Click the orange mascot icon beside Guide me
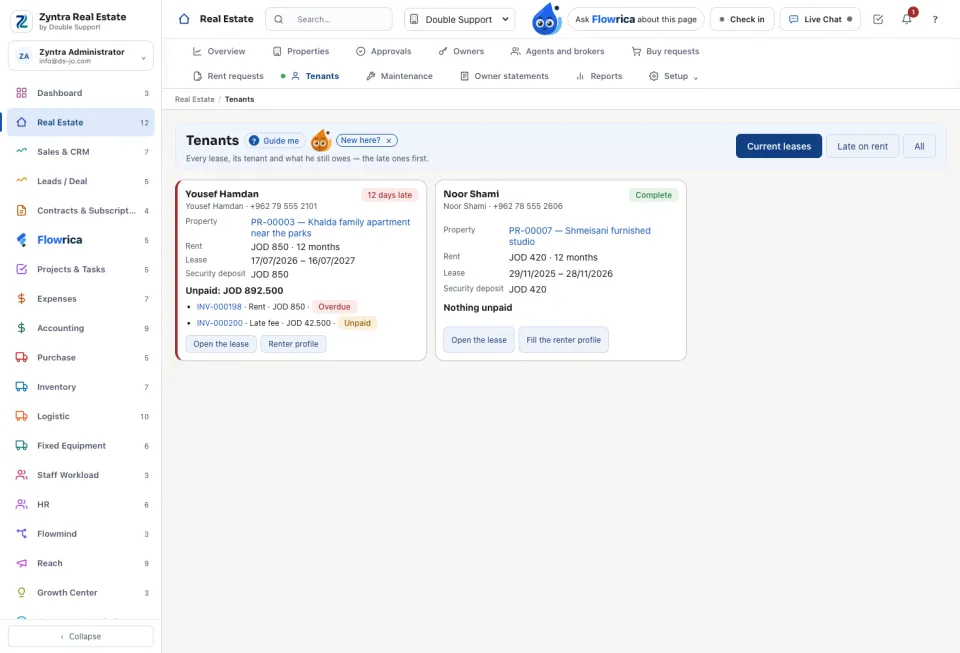 coord(321,141)
